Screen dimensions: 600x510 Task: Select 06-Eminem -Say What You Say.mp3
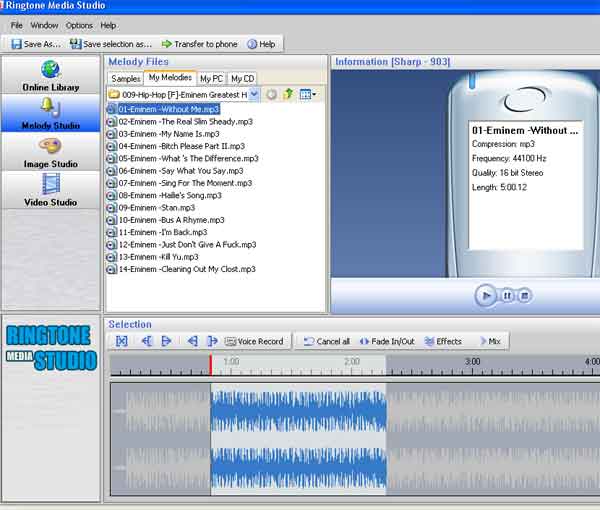click(175, 171)
